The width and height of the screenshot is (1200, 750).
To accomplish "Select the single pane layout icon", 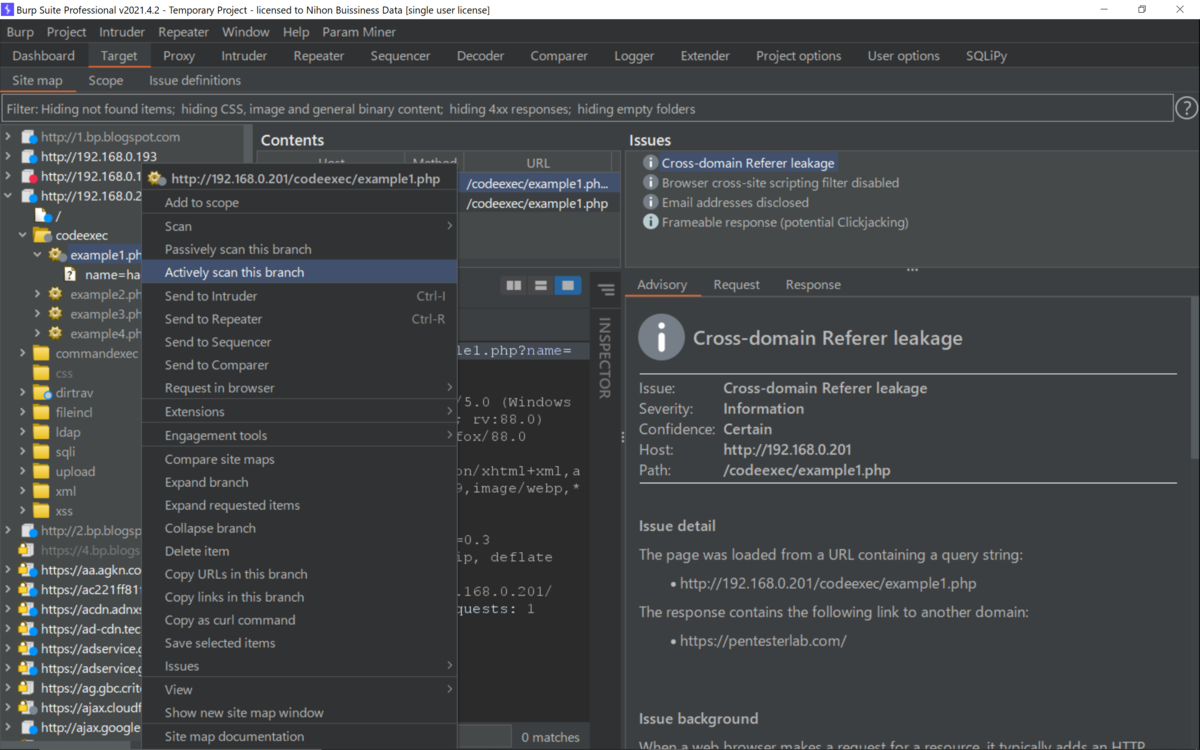I will point(568,286).
